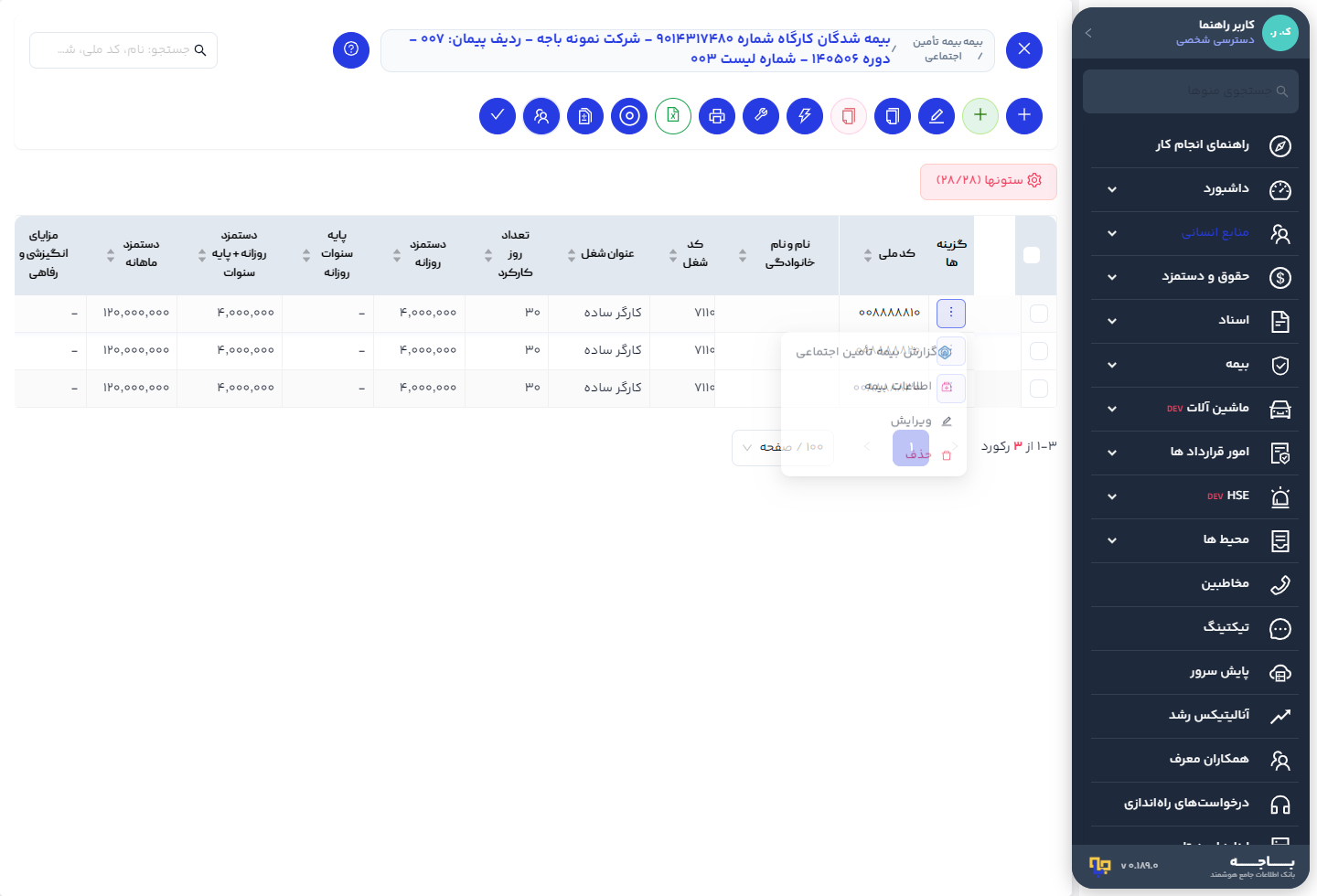Viewport: 1317px width, 896px height.
Task: Open help with the question mark icon
Action: point(351,49)
